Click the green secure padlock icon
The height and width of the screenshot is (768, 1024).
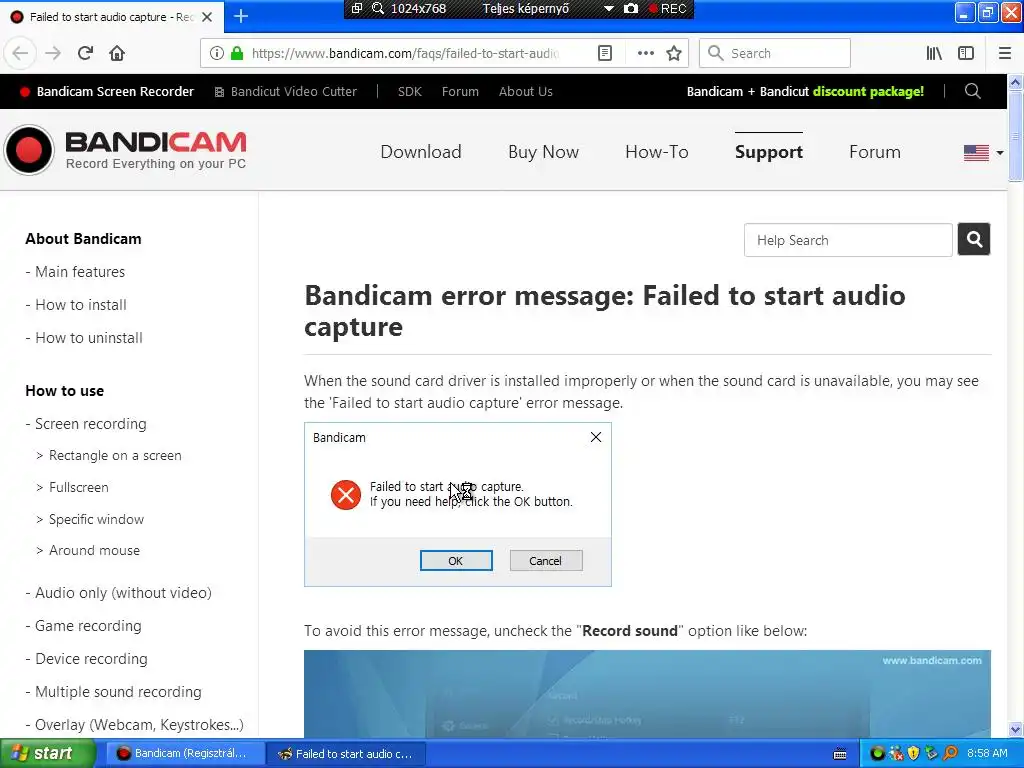236,53
